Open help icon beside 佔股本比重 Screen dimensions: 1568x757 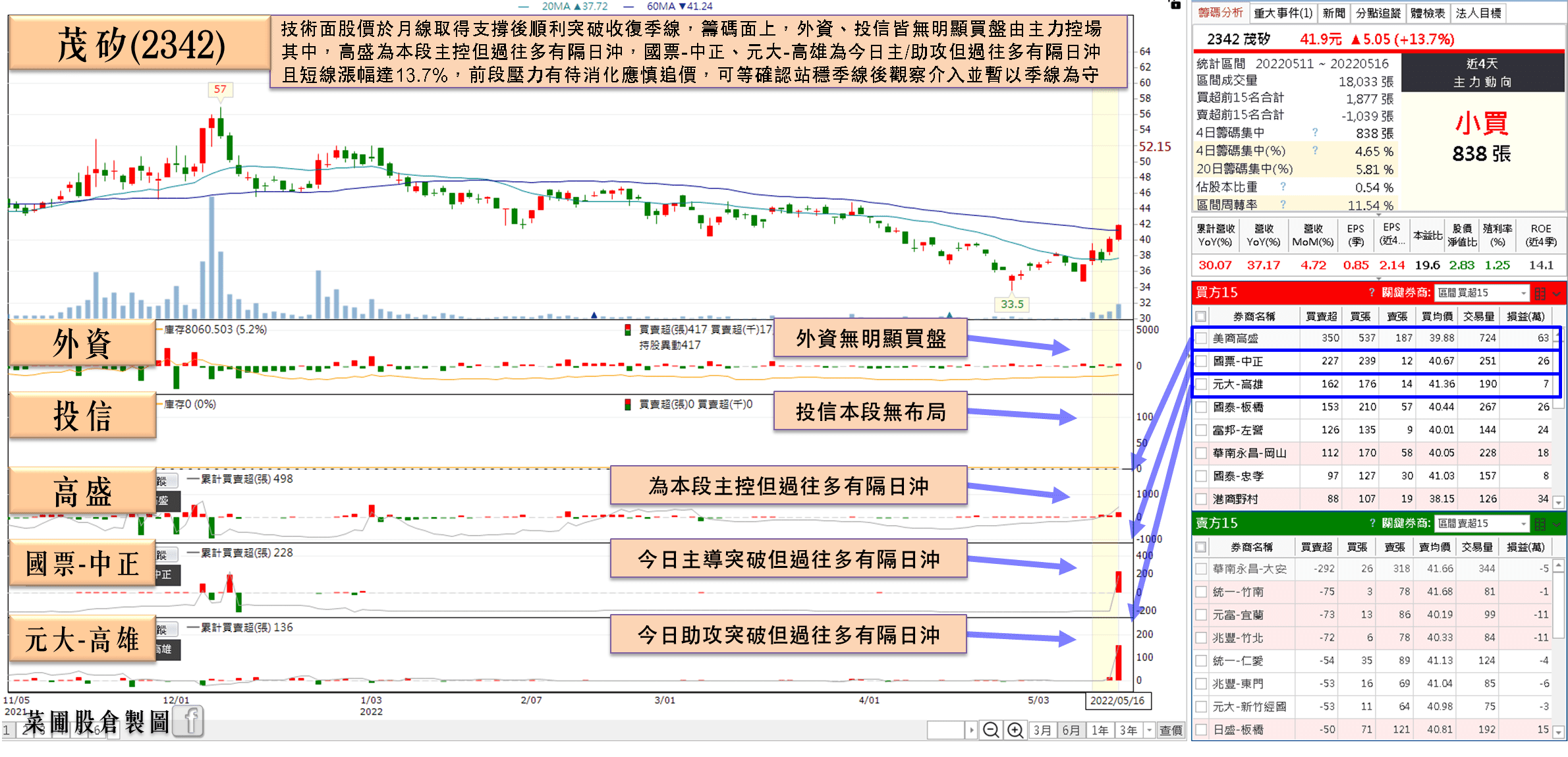[1283, 186]
